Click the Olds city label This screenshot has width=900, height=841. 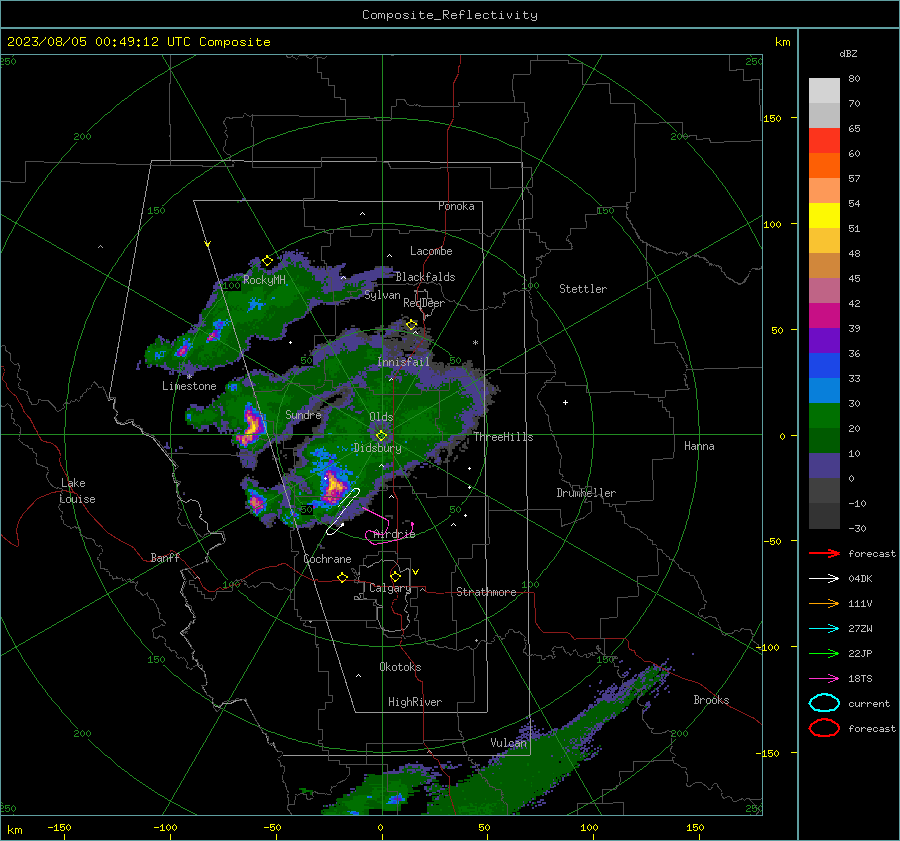tap(381, 417)
